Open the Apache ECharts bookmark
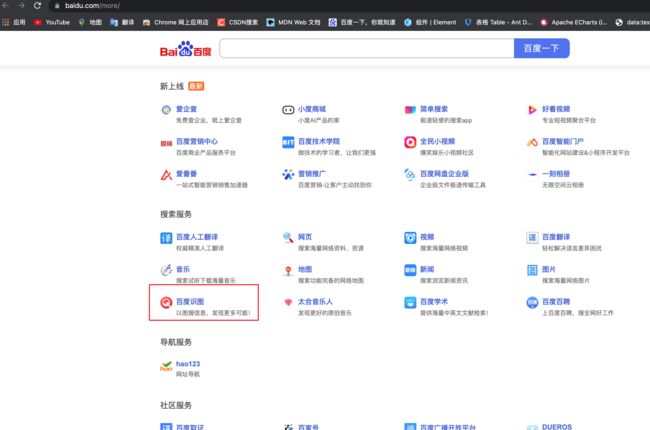The height and width of the screenshot is (430, 650). tap(574, 22)
